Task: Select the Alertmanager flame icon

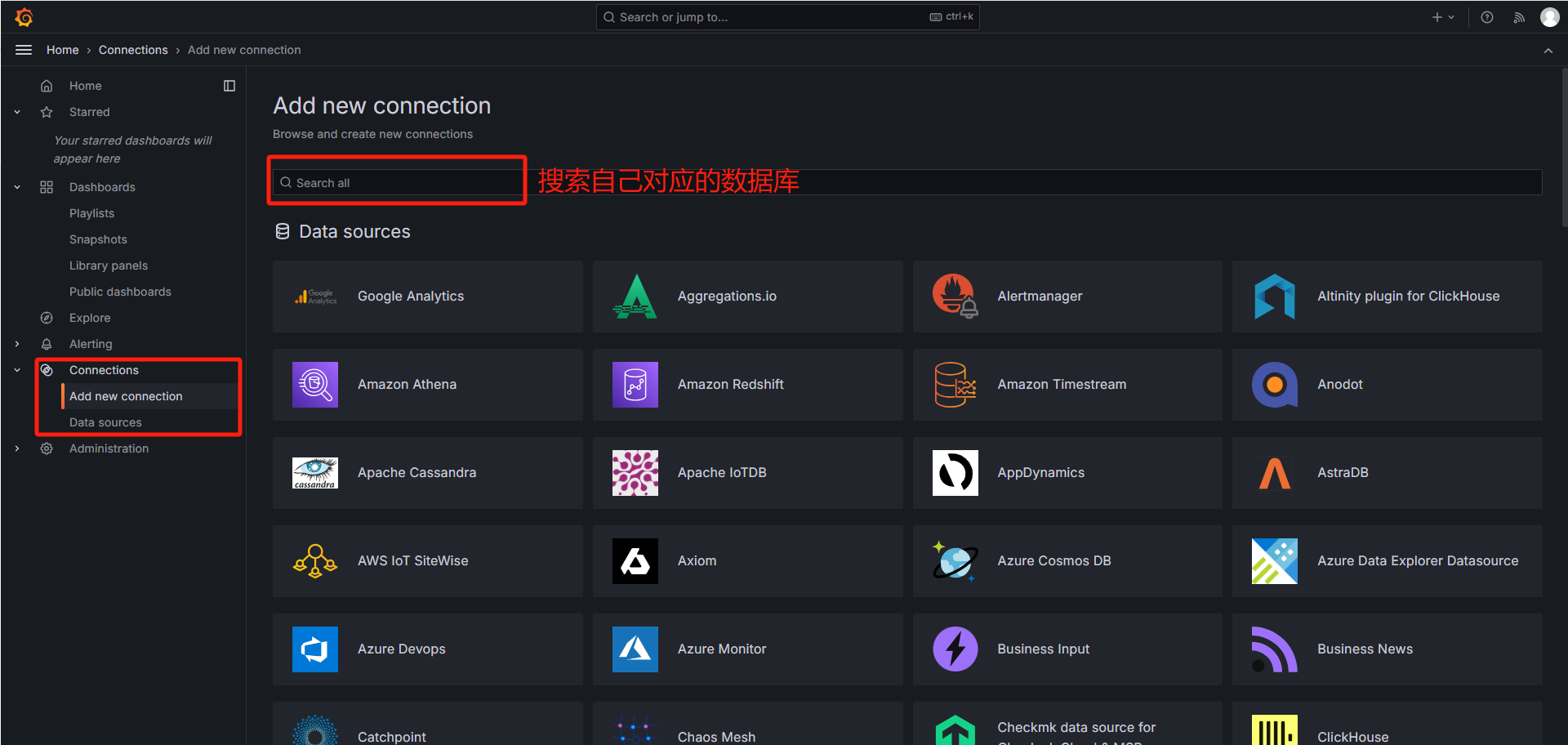Action: coord(955,297)
